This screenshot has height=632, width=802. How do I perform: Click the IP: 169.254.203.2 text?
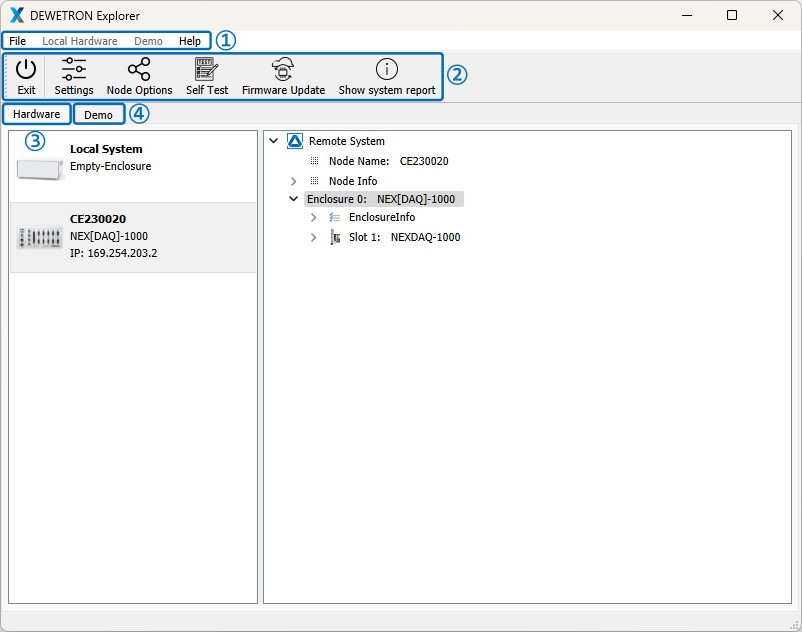(x=114, y=253)
